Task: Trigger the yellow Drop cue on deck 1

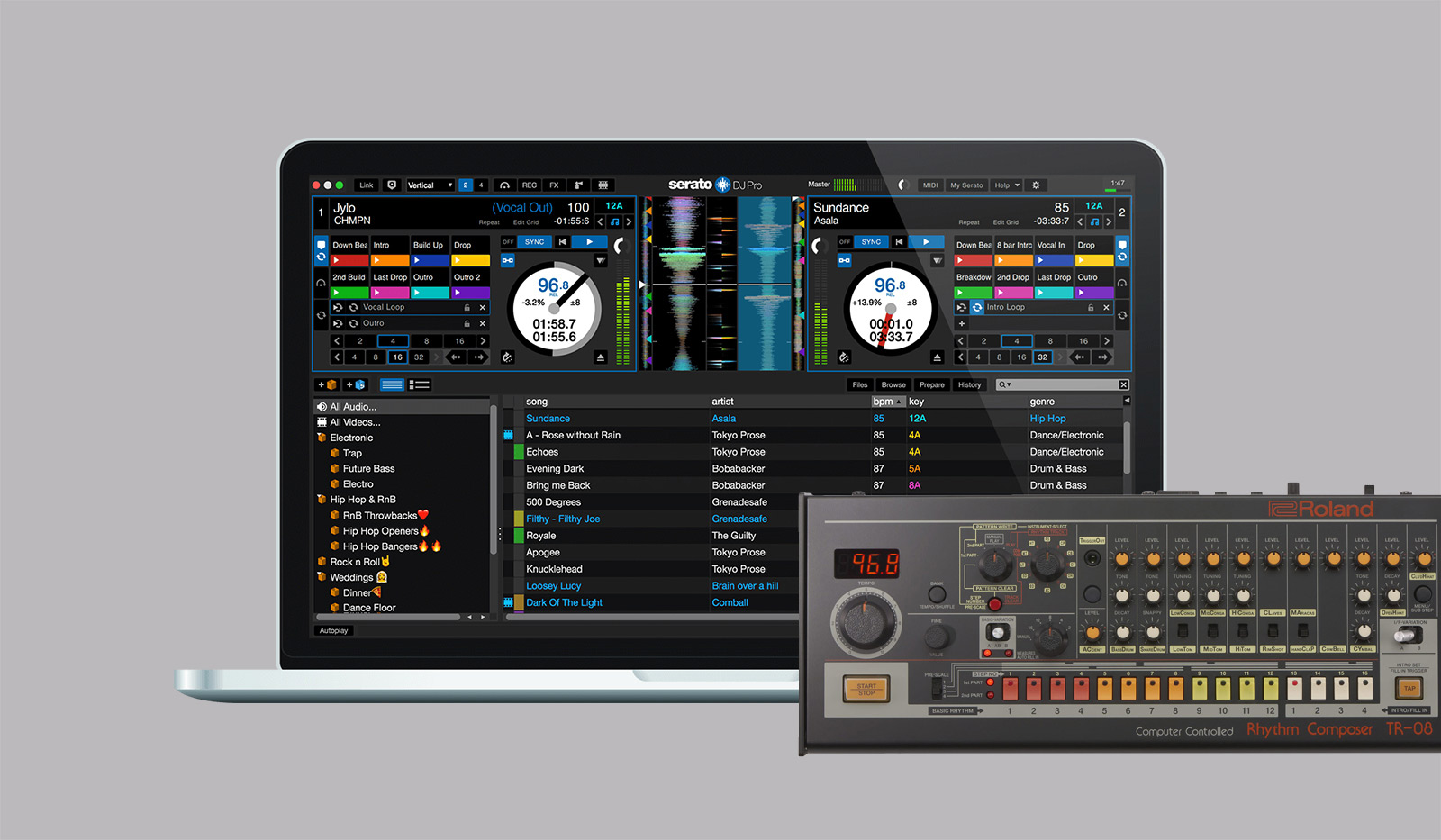Action: [x=470, y=260]
